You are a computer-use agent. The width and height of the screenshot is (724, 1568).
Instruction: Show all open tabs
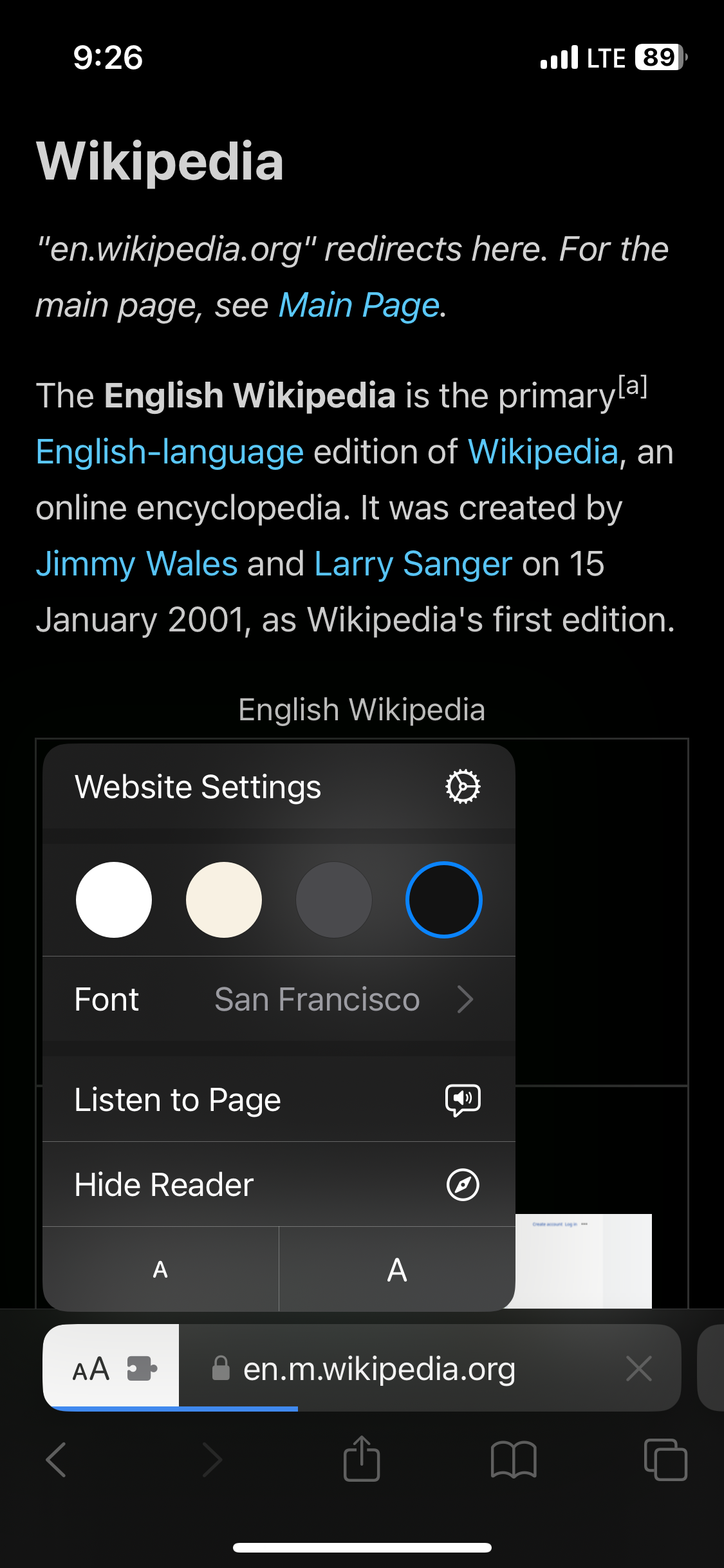point(665,1459)
